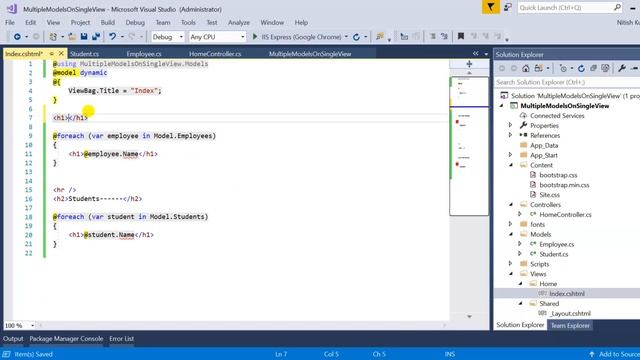Click the pin icon on Index.cshtml tab
640x360 pixels.
pos(51,53)
